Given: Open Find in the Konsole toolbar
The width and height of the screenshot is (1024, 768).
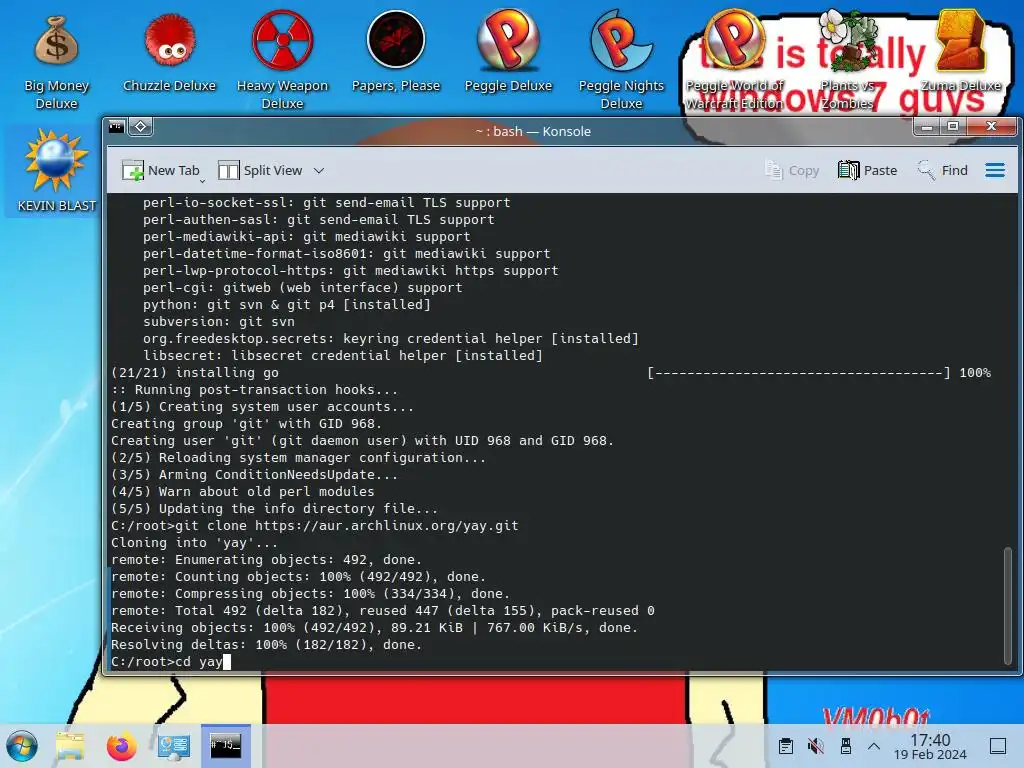Looking at the screenshot, I should coord(942,170).
